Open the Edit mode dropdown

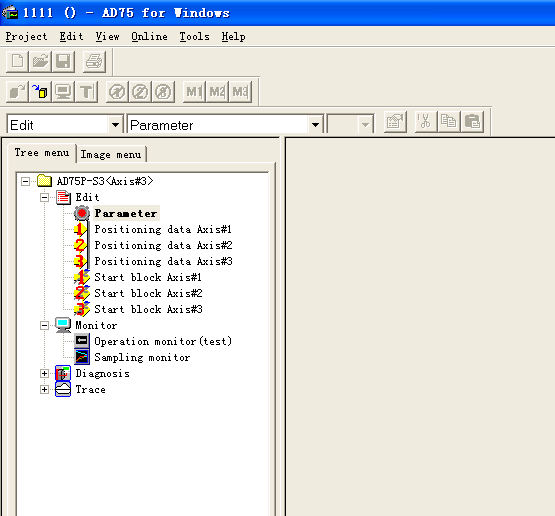[115, 125]
